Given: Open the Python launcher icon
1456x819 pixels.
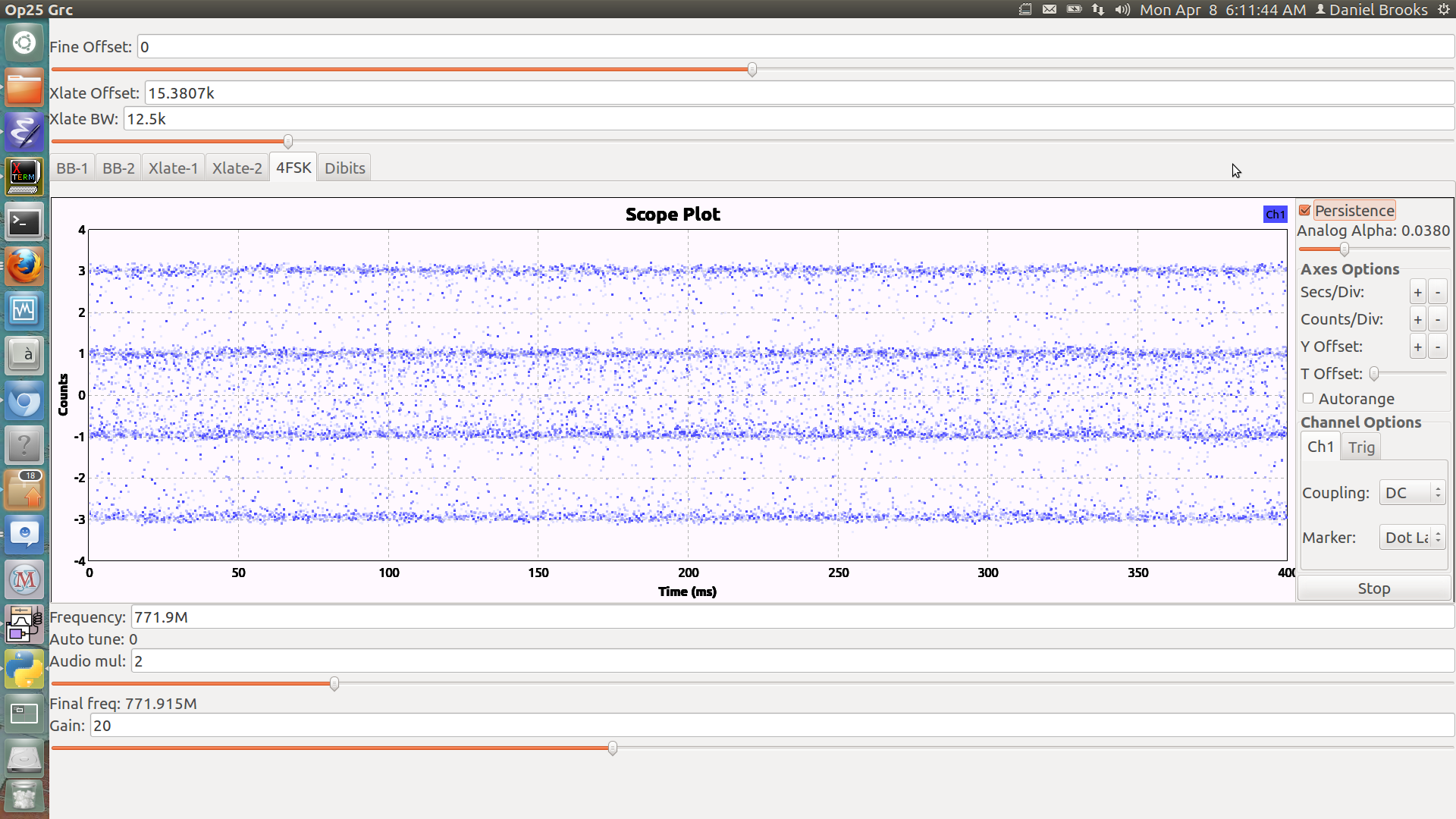Looking at the screenshot, I should pyautogui.click(x=24, y=669).
